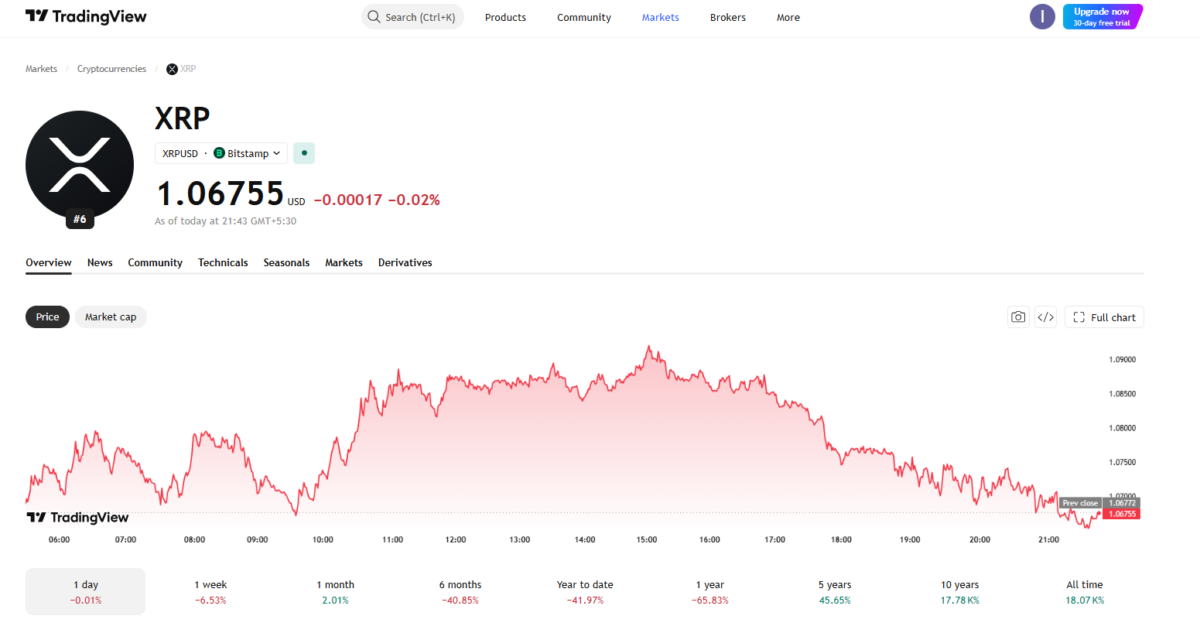The height and width of the screenshot is (640, 1200).
Task: Switch to the News tab
Action: (100, 262)
